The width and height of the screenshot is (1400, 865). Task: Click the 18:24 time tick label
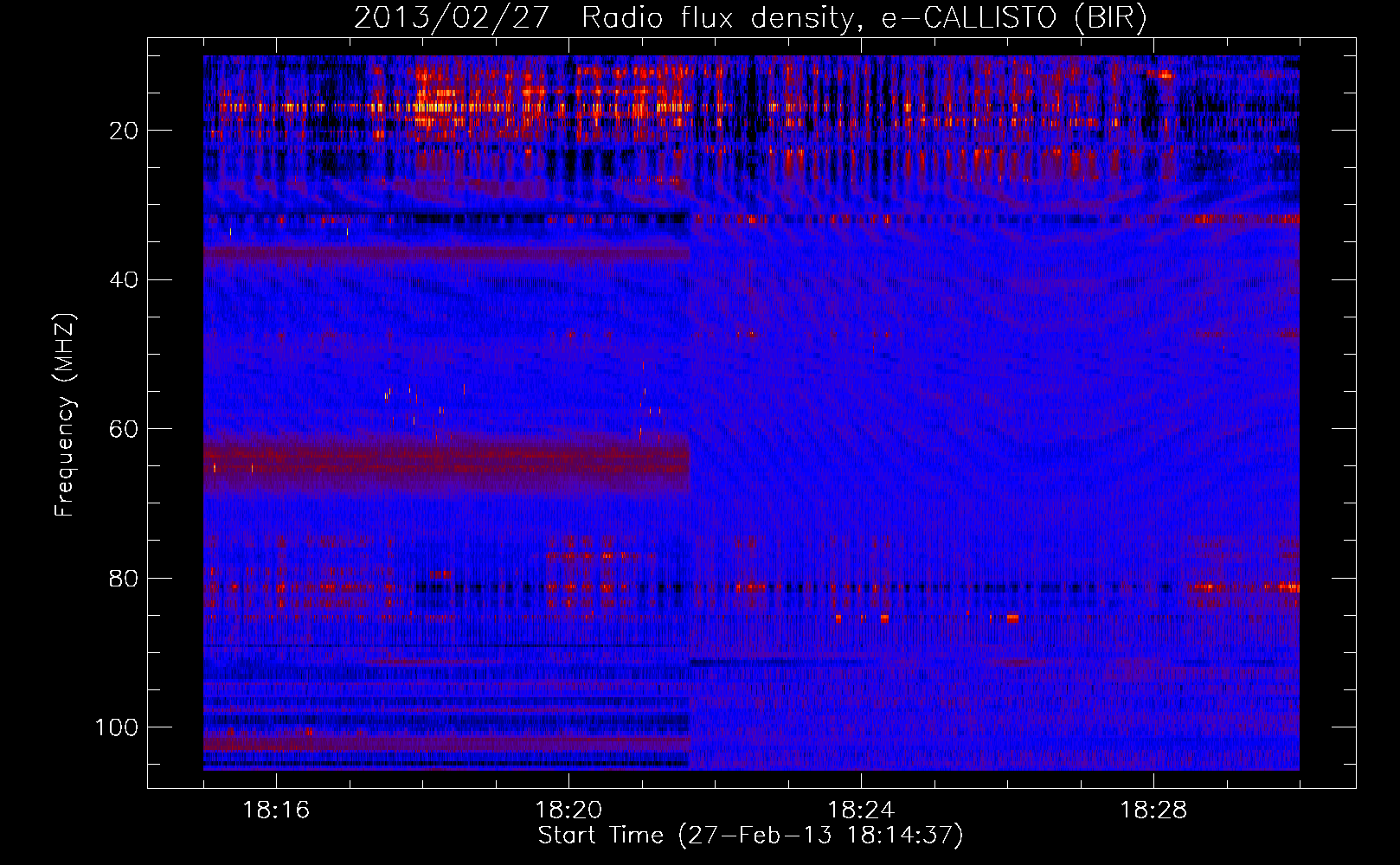[861, 811]
